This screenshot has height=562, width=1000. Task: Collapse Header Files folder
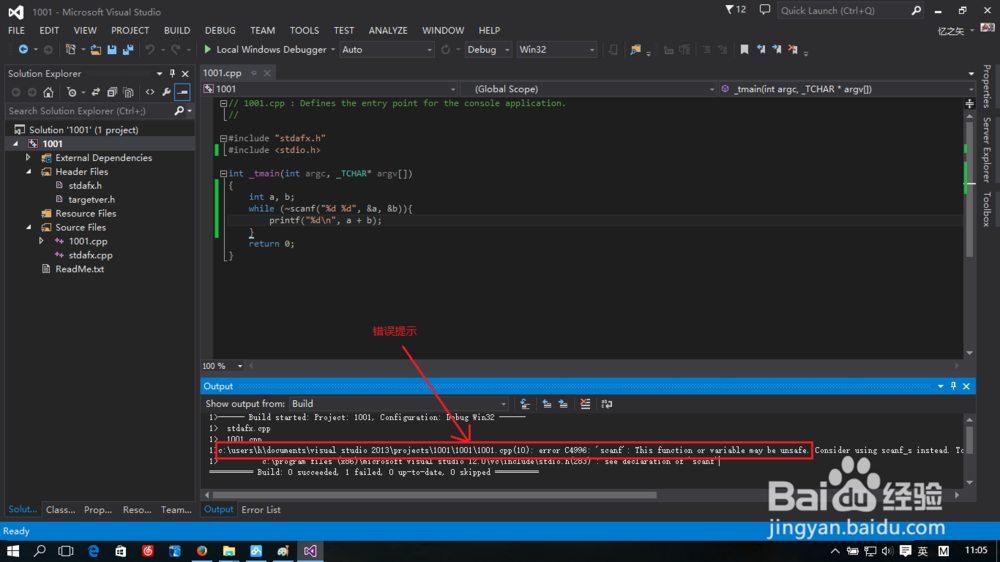pyautogui.click(x=28, y=172)
